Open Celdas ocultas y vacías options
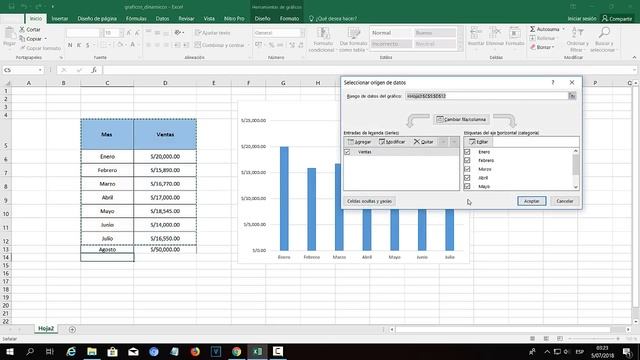 369,201
